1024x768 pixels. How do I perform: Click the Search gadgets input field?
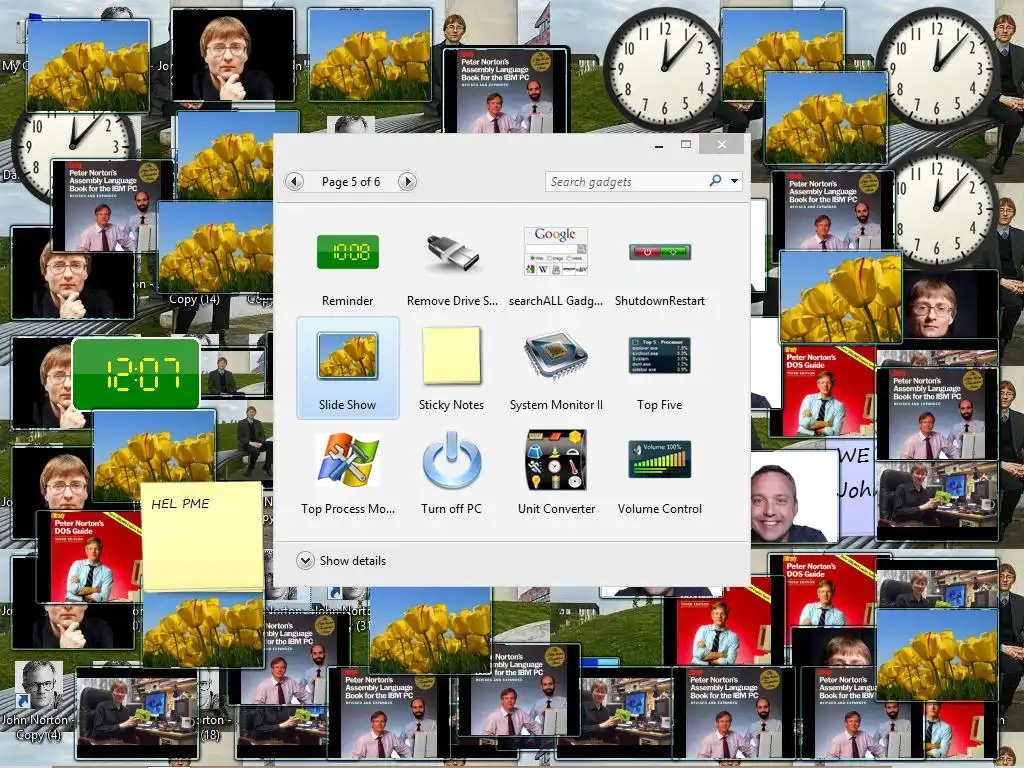(627, 182)
